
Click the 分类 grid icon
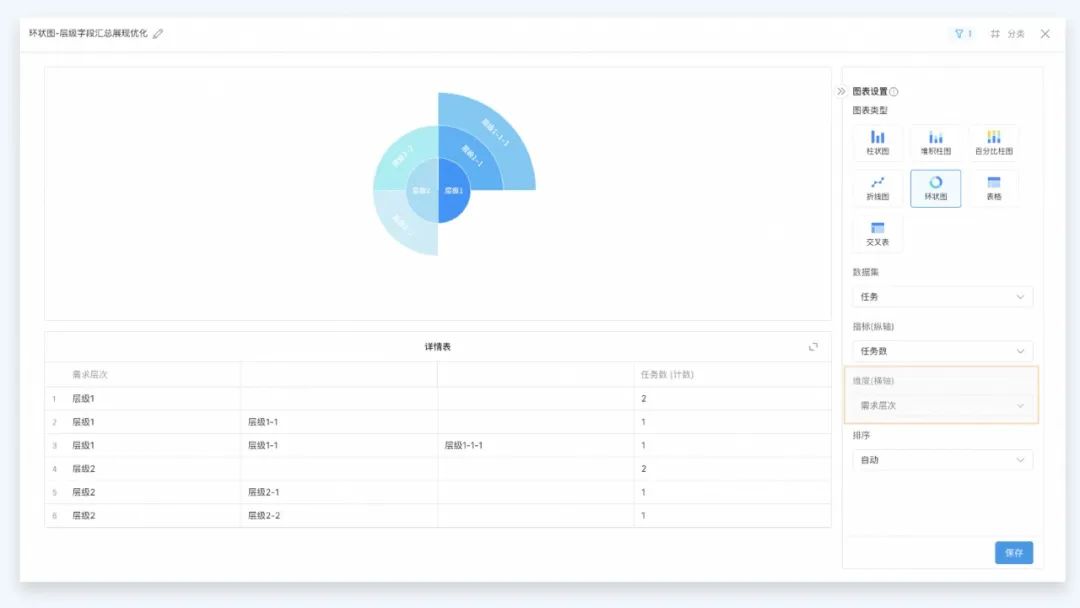click(995, 33)
